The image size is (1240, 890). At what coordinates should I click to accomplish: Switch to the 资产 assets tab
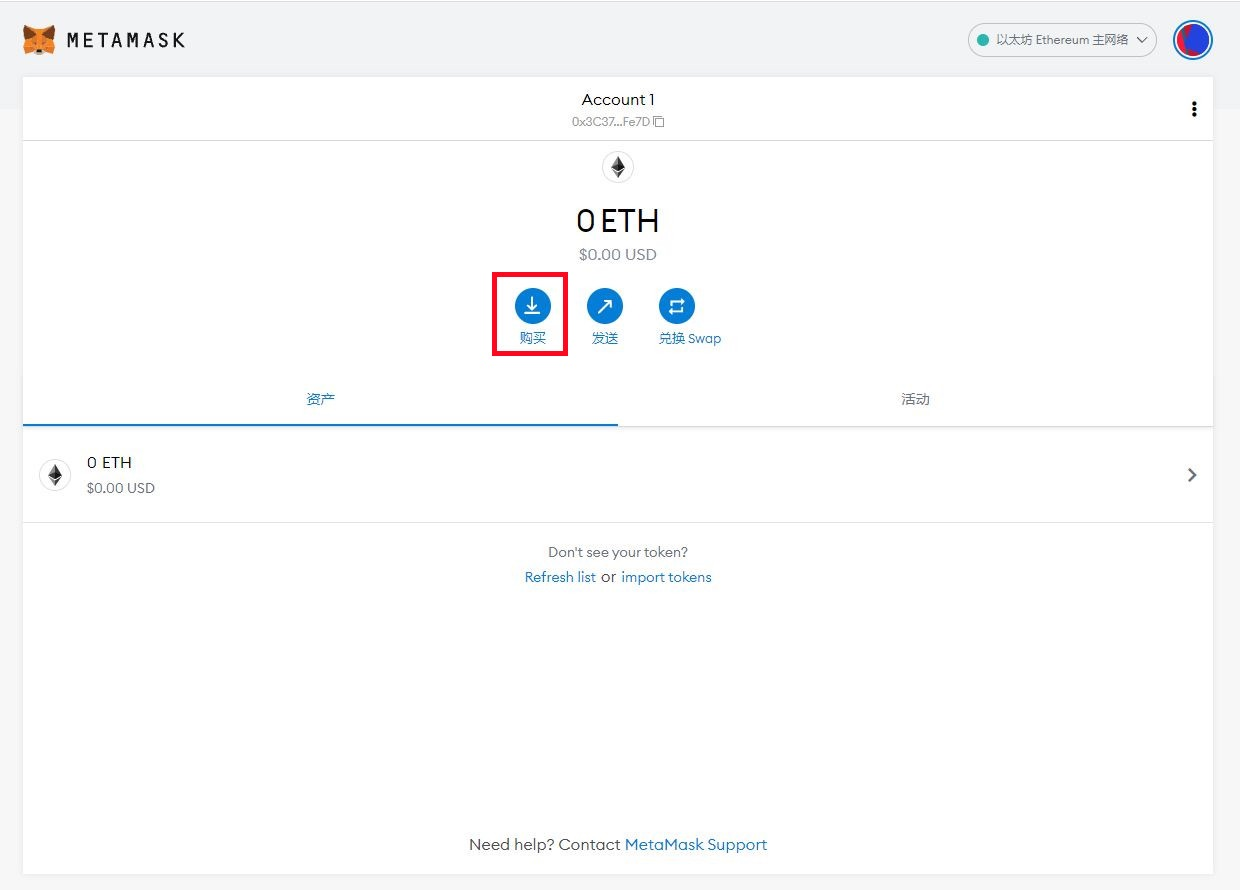pyautogui.click(x=320, y=400)
